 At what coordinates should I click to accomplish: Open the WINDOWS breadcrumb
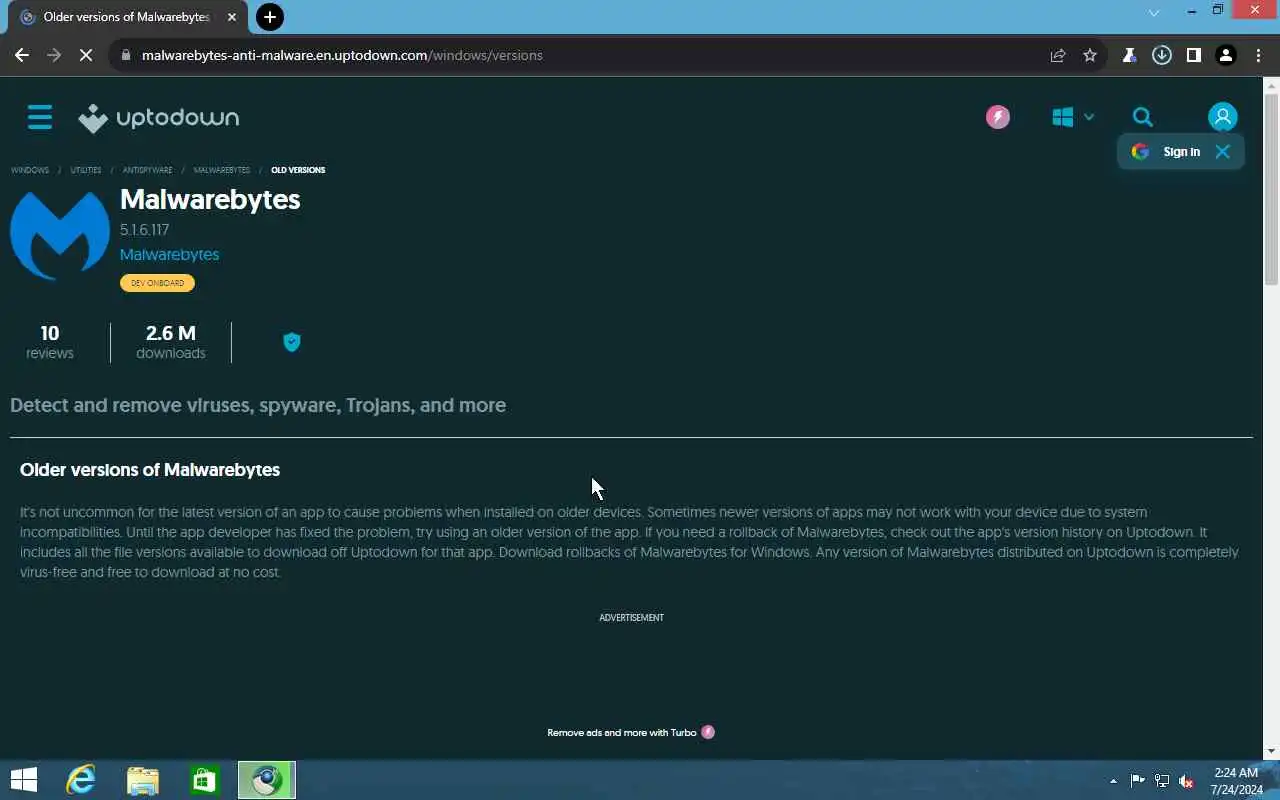tap(30, 170)
